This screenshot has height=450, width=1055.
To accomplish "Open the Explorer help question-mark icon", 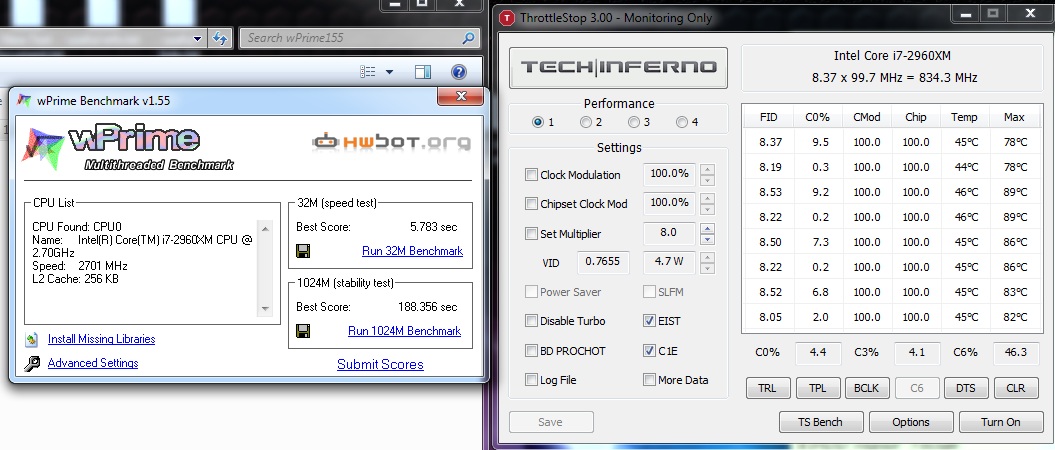I will click(x=458, y=72).
